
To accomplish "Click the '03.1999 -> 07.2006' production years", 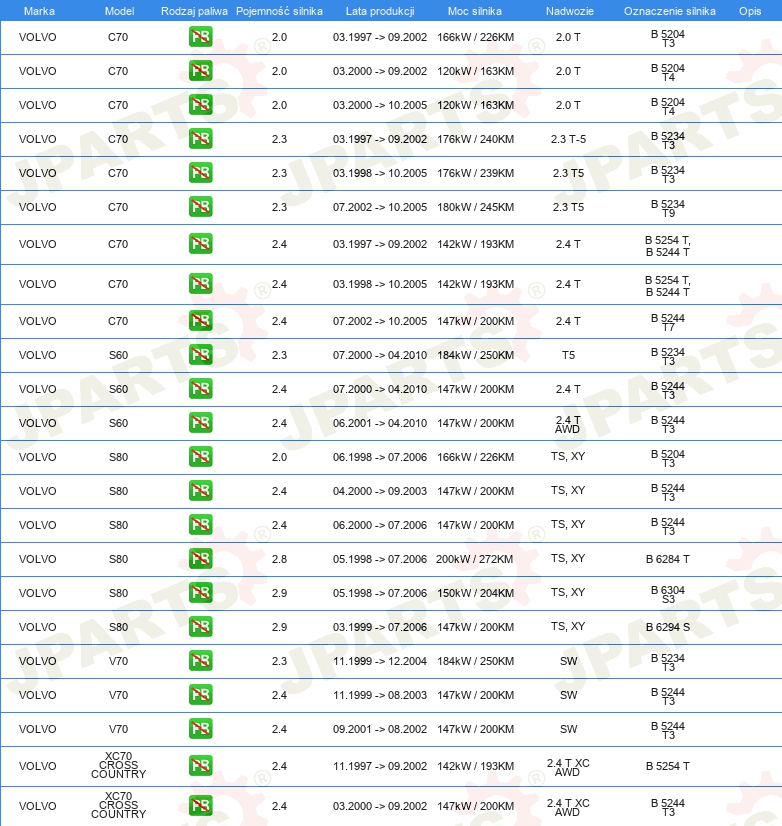I will [x=380, y=627].
